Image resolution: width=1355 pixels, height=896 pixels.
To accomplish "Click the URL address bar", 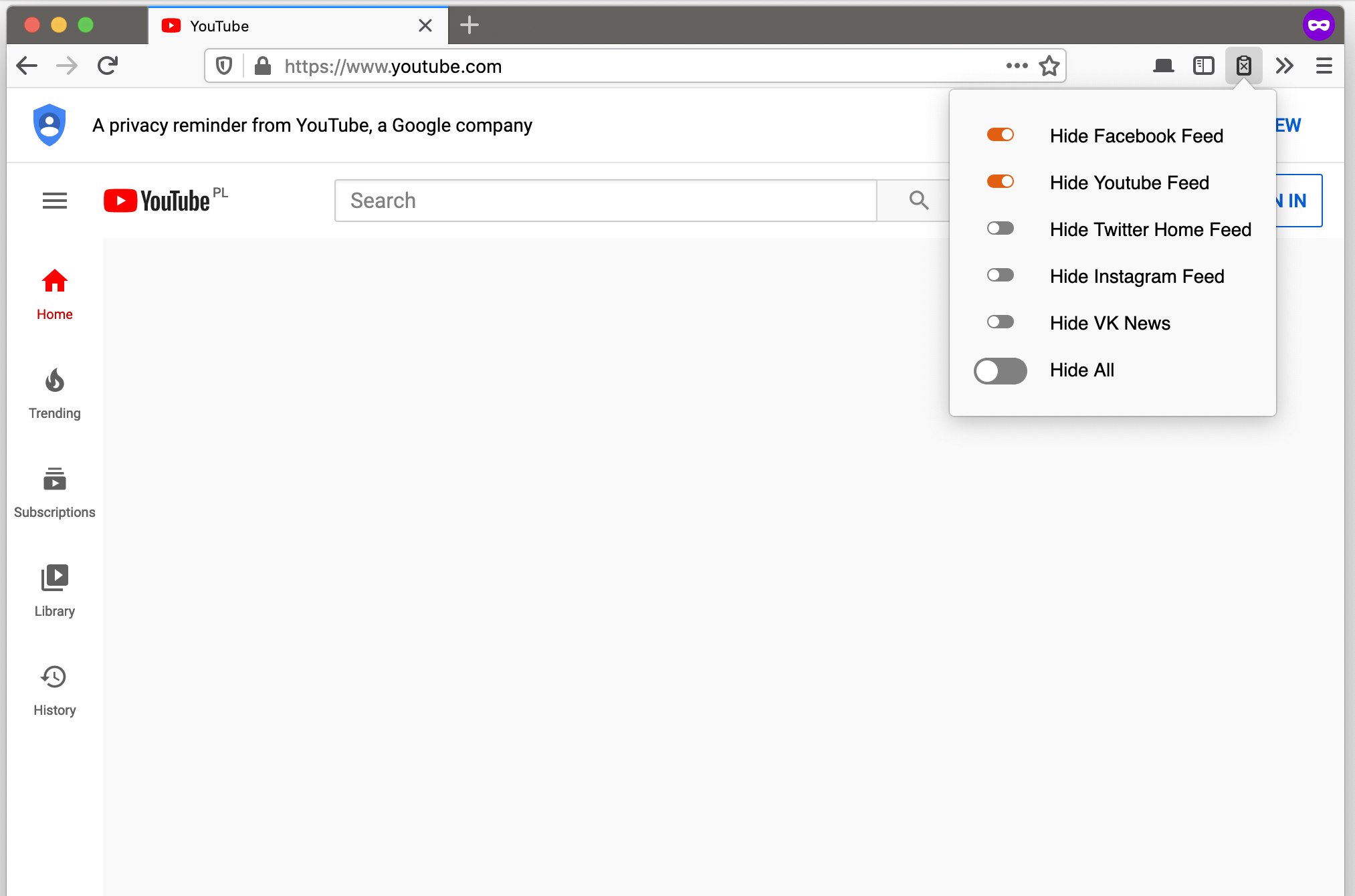I will 635,66.
